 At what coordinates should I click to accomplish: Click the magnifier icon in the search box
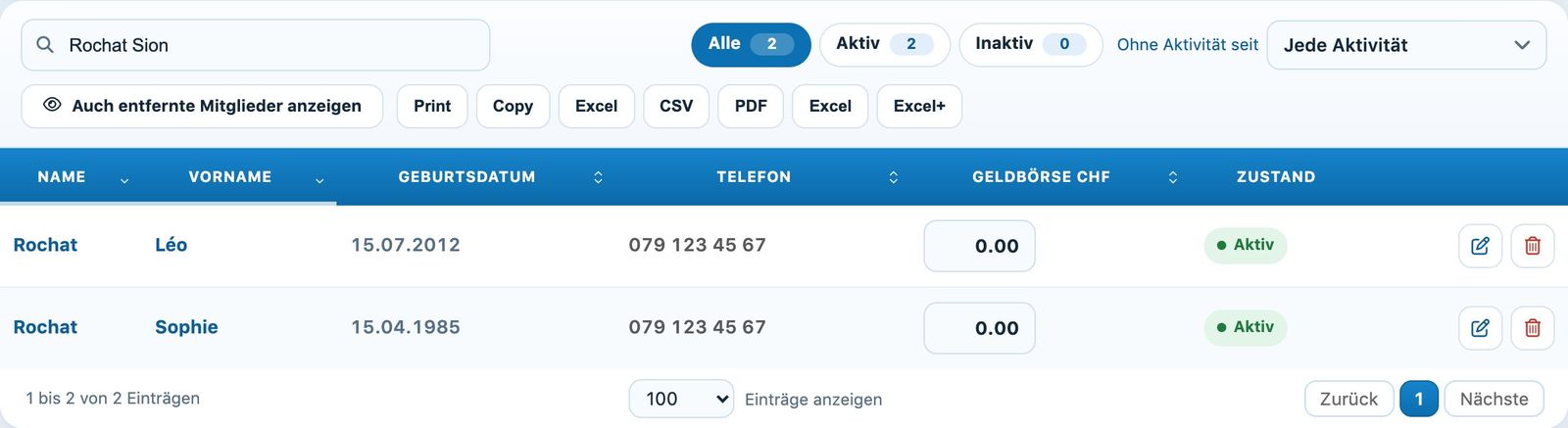coord(45,45)
